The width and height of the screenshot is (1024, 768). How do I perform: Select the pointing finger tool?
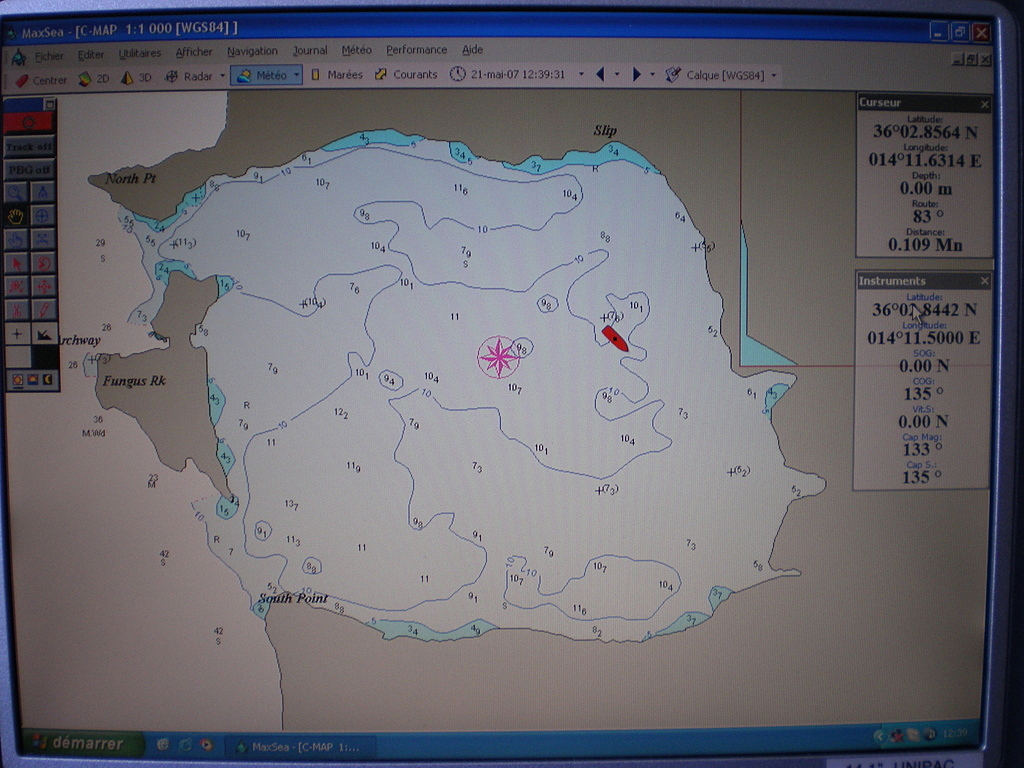(16, 240)
